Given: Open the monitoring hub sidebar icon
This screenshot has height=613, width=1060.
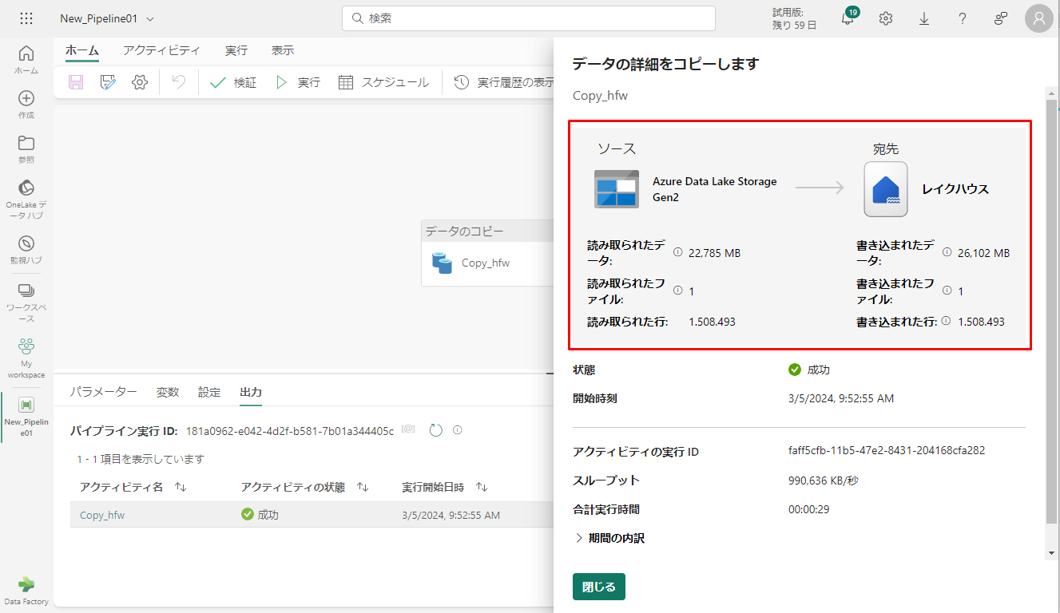Looking at the screenshot, I should 26,249.
